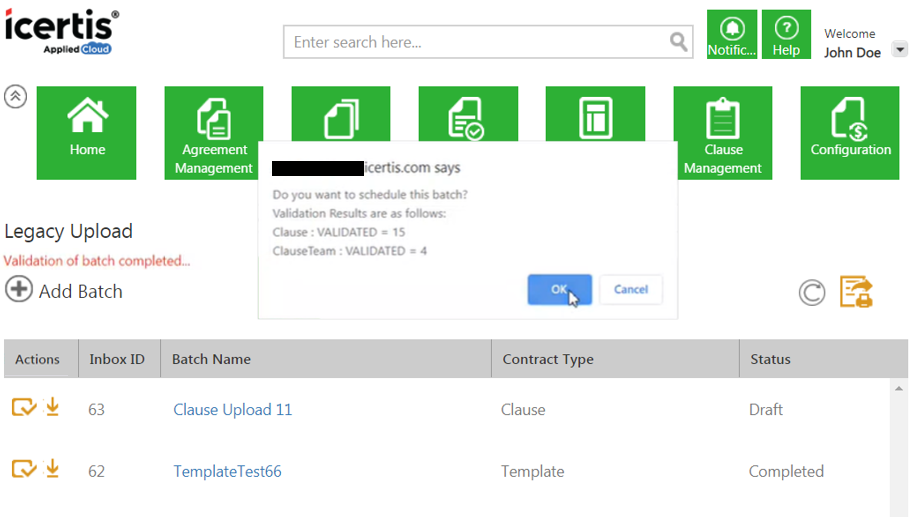Click download icon for TemplateTest66 row
This screenshot has height=517, width=910.
[x=52, y=468]
